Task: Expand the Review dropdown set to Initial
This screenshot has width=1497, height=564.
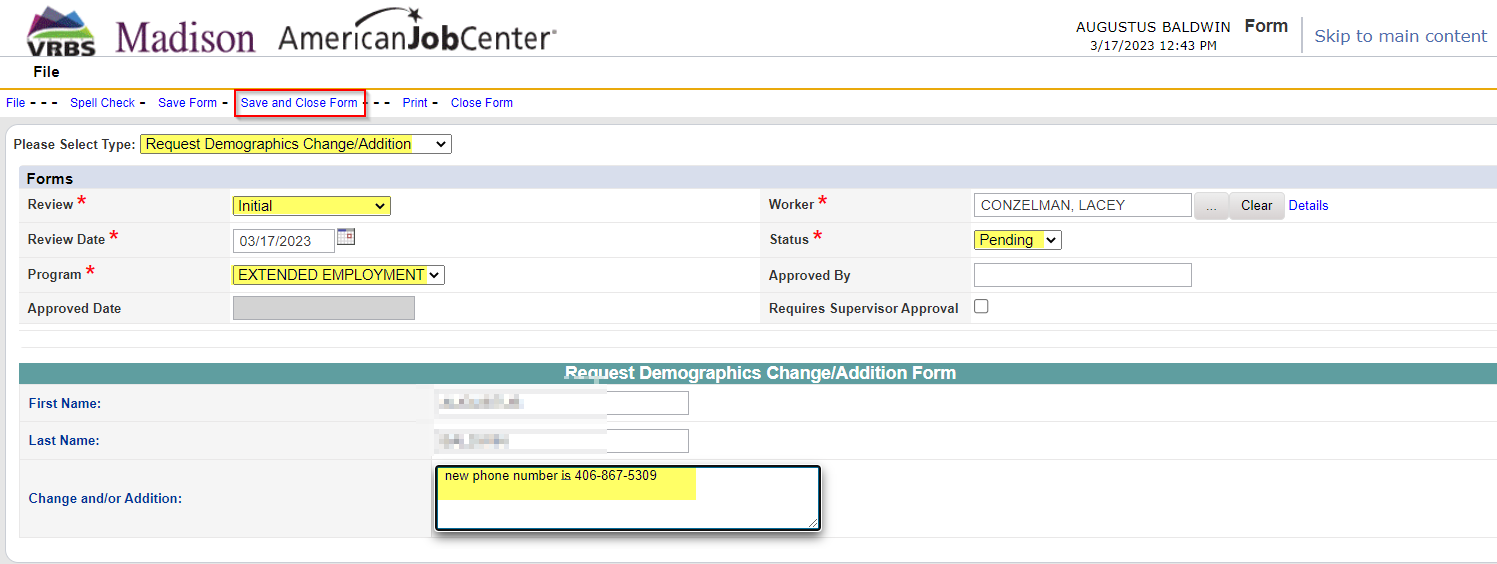Action: tap(311, 206)
